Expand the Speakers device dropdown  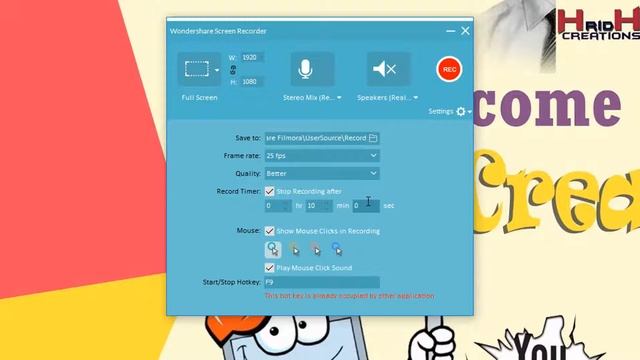[x=416, y=98]
